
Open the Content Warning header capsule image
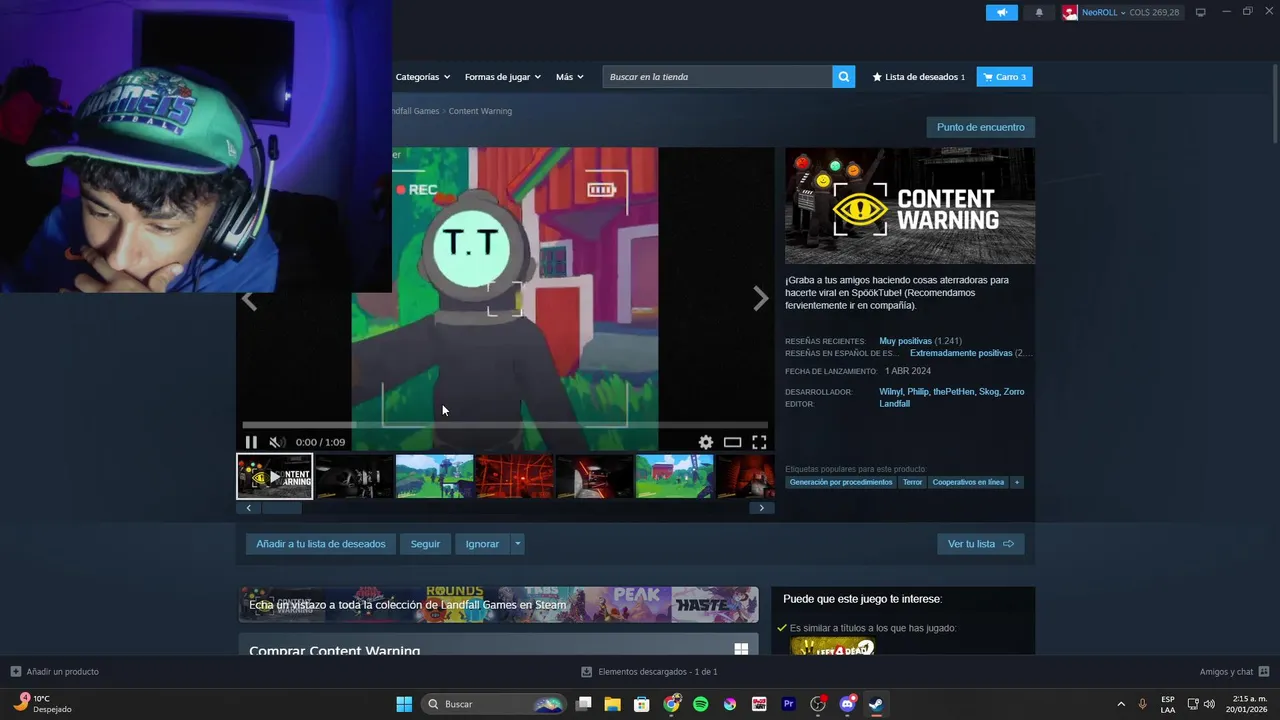point(910,206)
